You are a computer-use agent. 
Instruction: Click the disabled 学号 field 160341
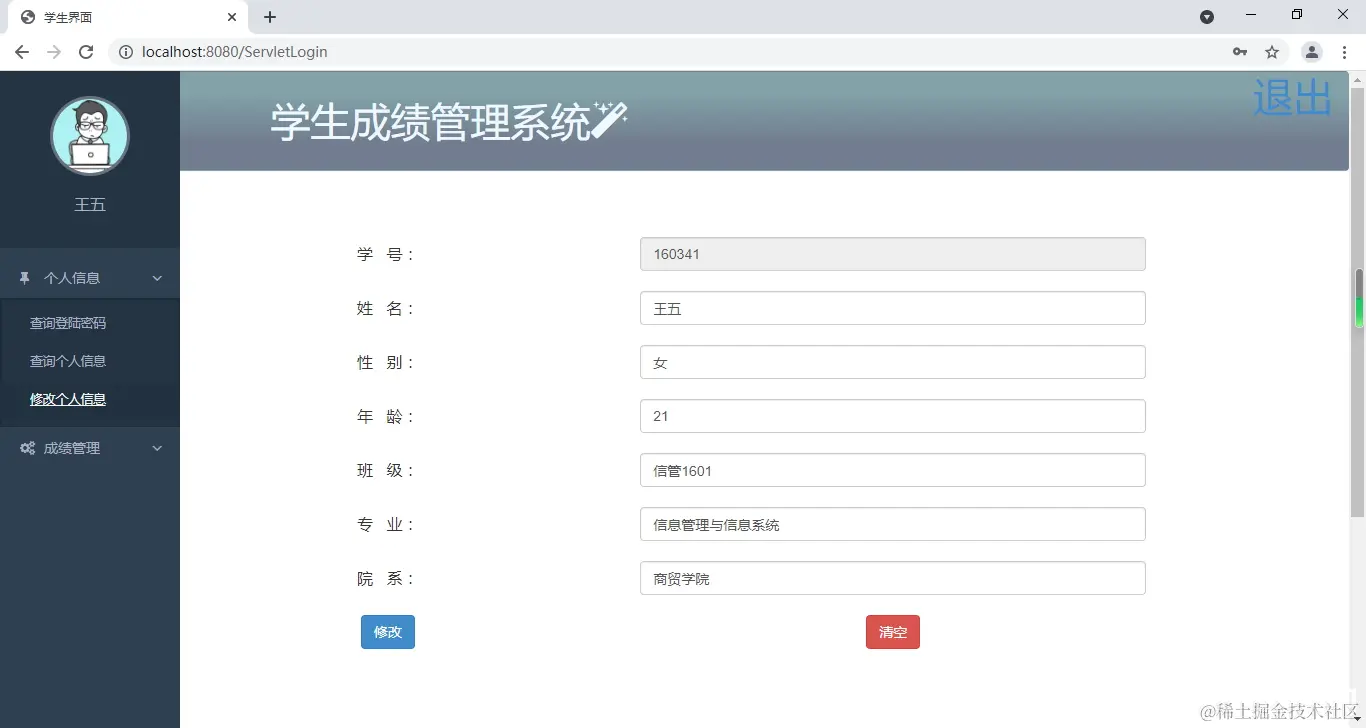893,254
